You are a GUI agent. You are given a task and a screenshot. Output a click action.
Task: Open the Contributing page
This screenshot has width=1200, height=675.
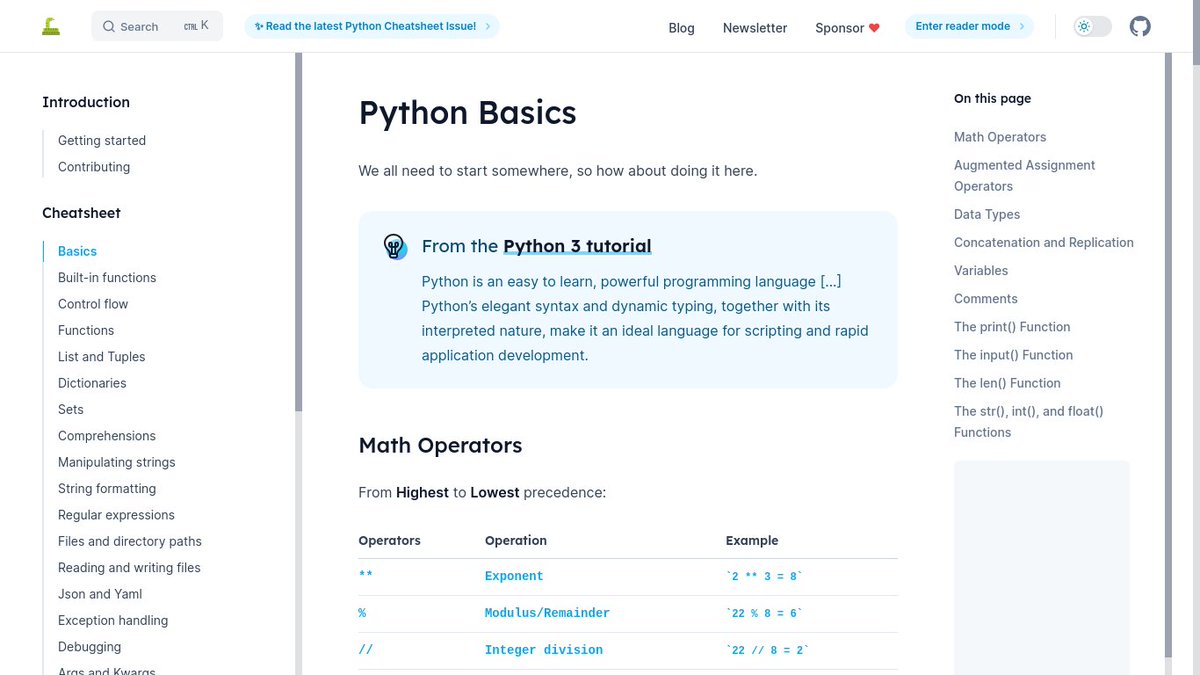point(94,167)
